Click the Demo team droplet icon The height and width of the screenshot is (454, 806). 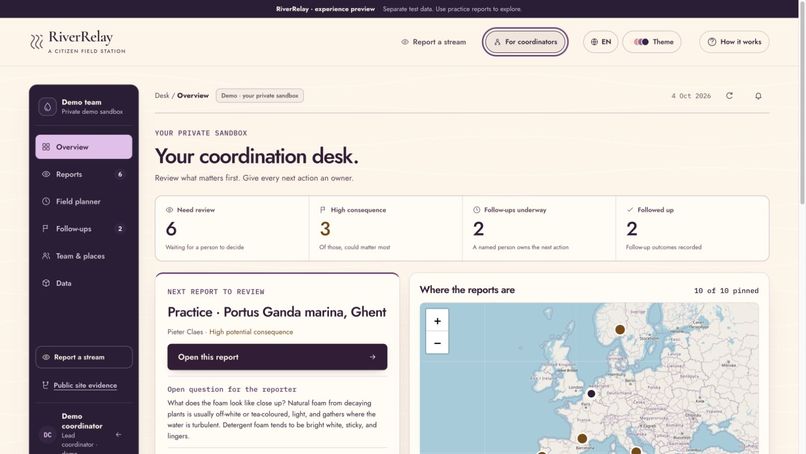pyautogui.click(x=47, y=106)
